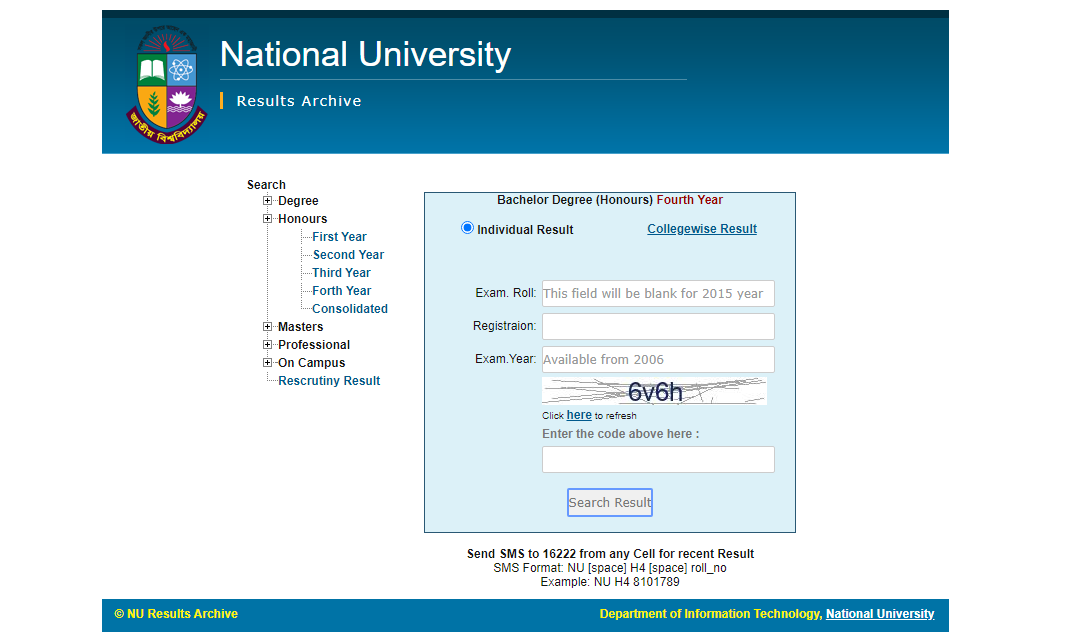The width and height of the screenshot is (1067, 638).
Task: Click the Results Archive subtitle
Action: pos(299,101)
